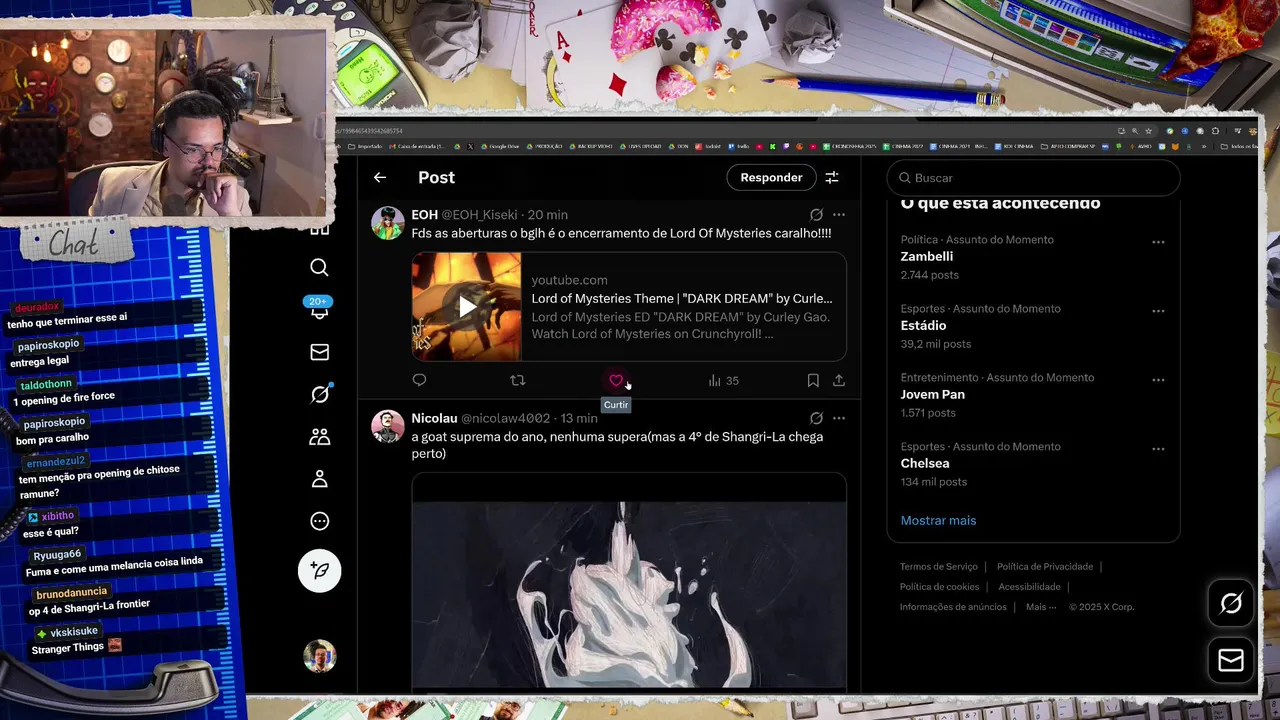
Task: Click chat username 'papiroskopio' above 'entrega legal'
Action: pos(47,345)
